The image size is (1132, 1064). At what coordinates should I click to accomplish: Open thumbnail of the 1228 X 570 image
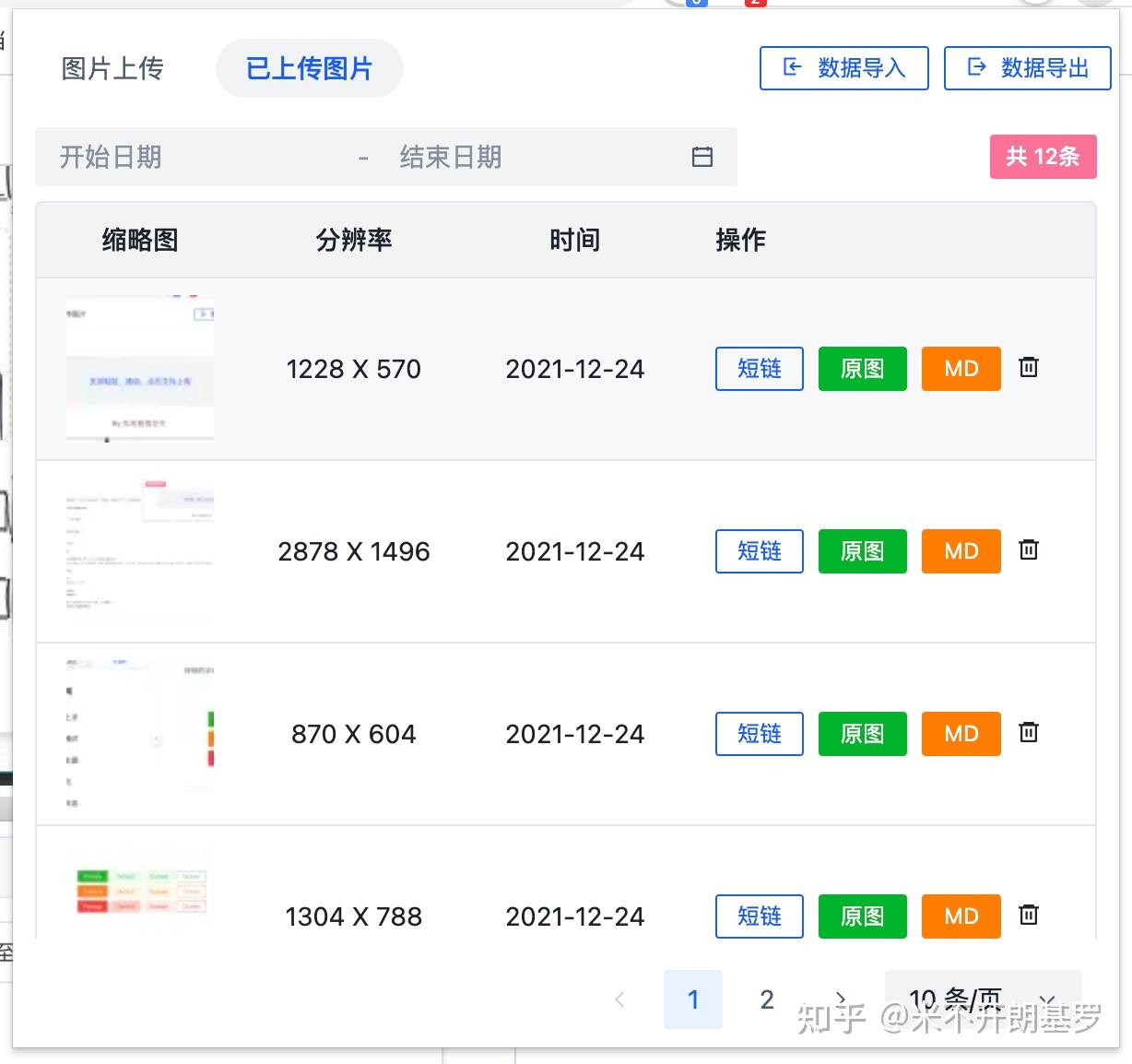(140, 369)
